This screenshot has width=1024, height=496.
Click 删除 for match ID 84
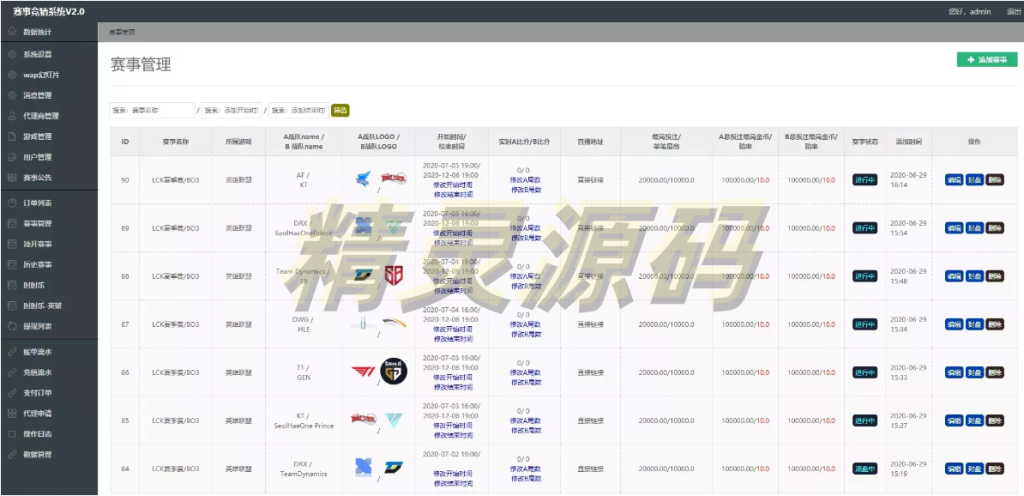click(x=995, y=468)
